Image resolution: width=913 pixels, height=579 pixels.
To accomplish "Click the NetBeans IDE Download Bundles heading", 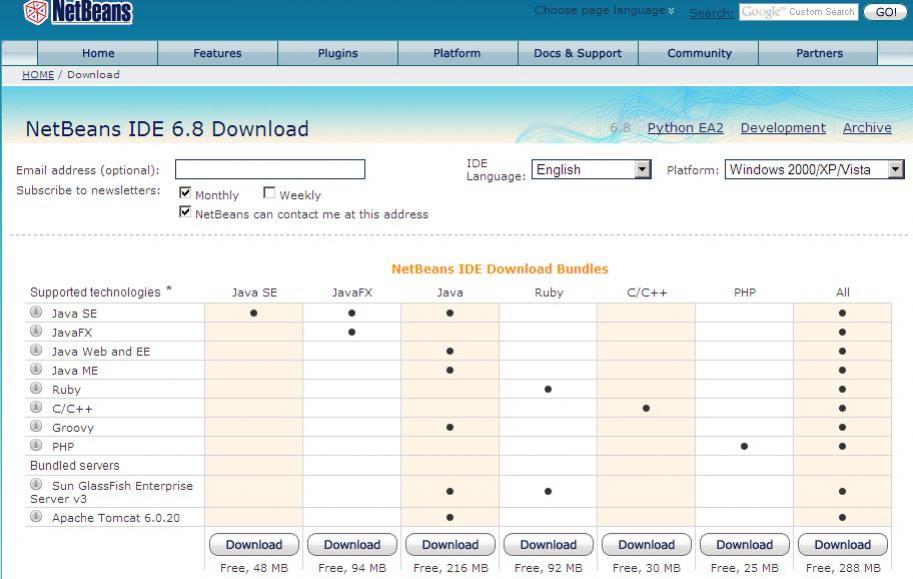I will (x=500, y=269).
